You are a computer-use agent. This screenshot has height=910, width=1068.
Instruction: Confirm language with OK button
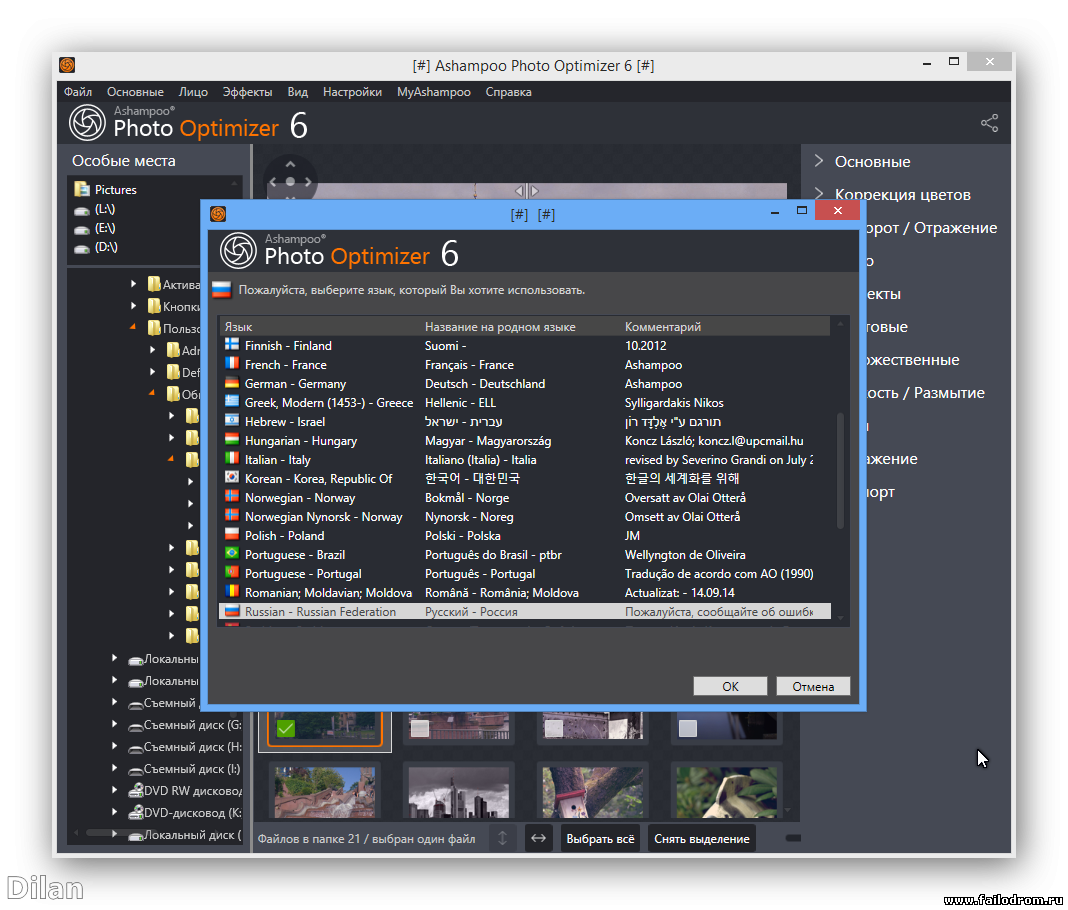pyautogui.click(x=730, y=686)
